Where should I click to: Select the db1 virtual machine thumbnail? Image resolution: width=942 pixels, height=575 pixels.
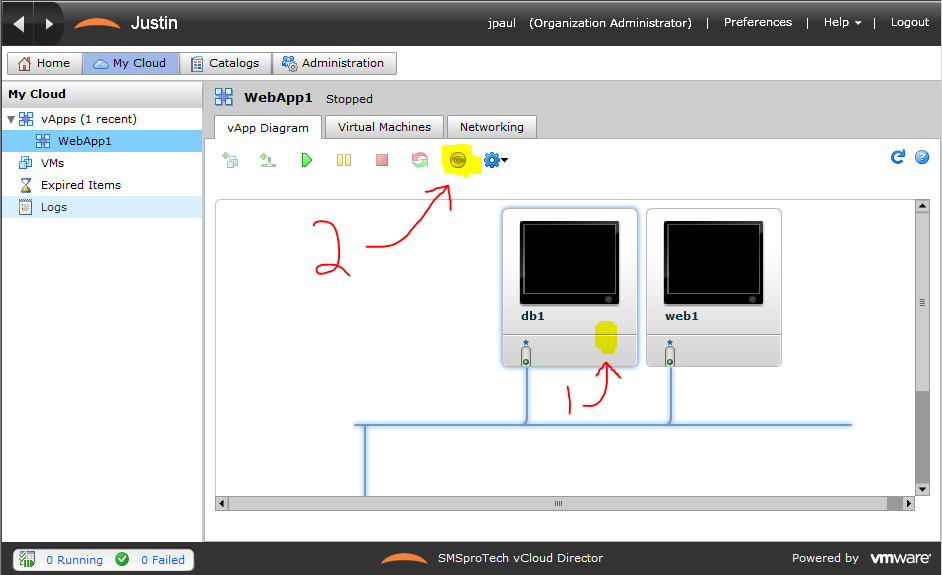click(569, 263)
